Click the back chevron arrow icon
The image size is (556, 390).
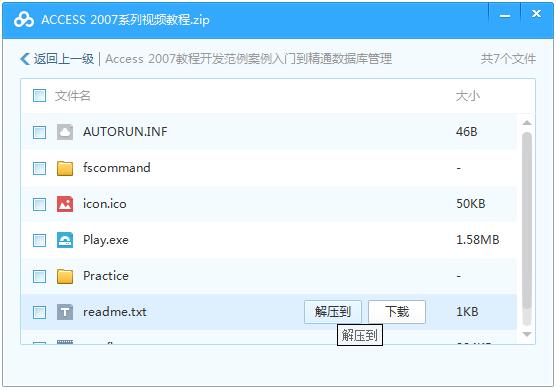tap(24, 59)
